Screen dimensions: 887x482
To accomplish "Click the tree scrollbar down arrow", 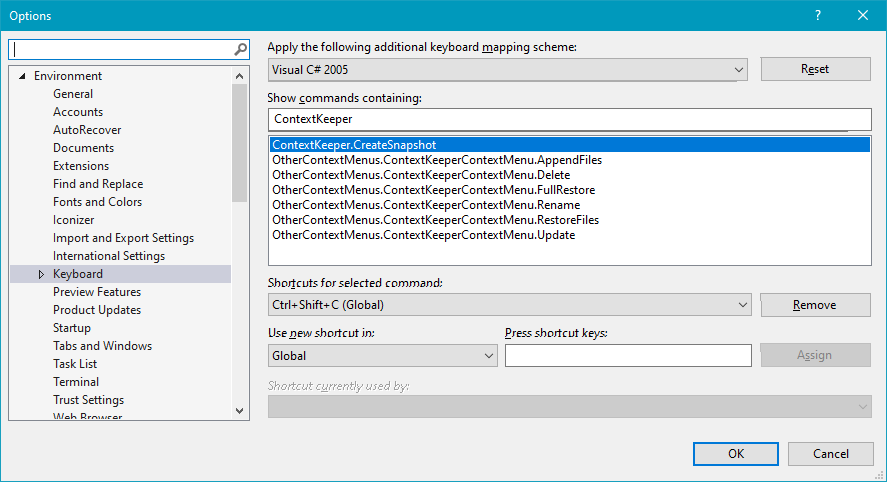I will click(239, 411).
